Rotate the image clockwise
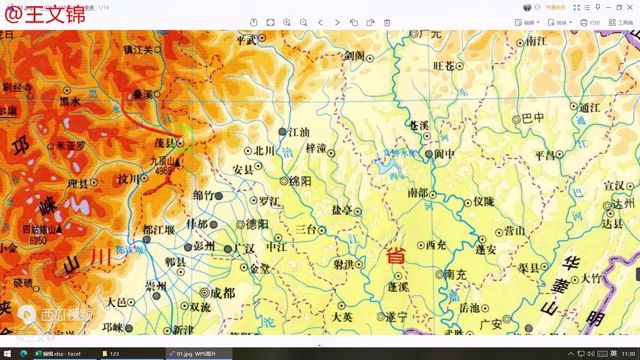The height and width of the screenshot is (360, 640). [371, 22]
